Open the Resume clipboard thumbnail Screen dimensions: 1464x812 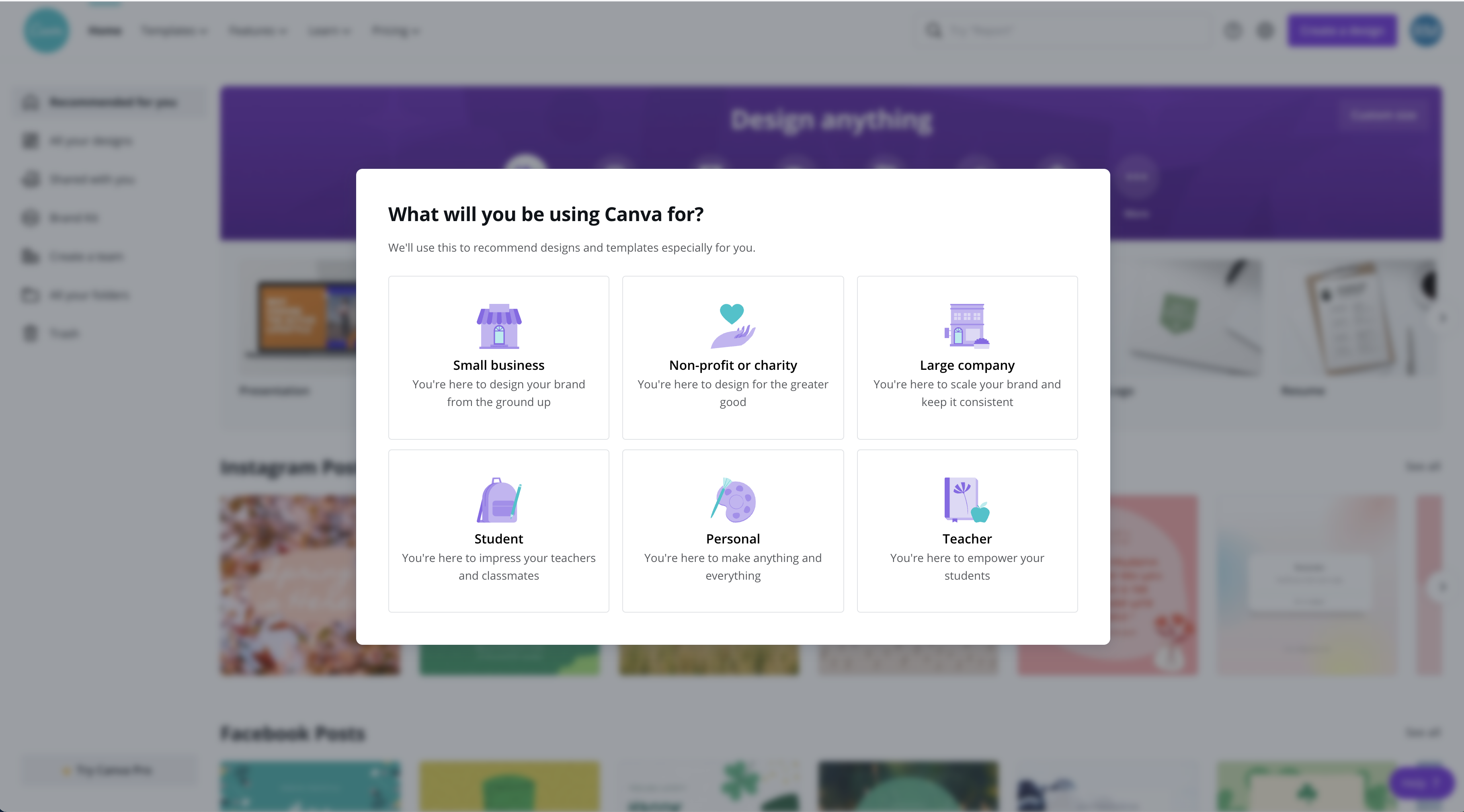[x=1359, y=318]
